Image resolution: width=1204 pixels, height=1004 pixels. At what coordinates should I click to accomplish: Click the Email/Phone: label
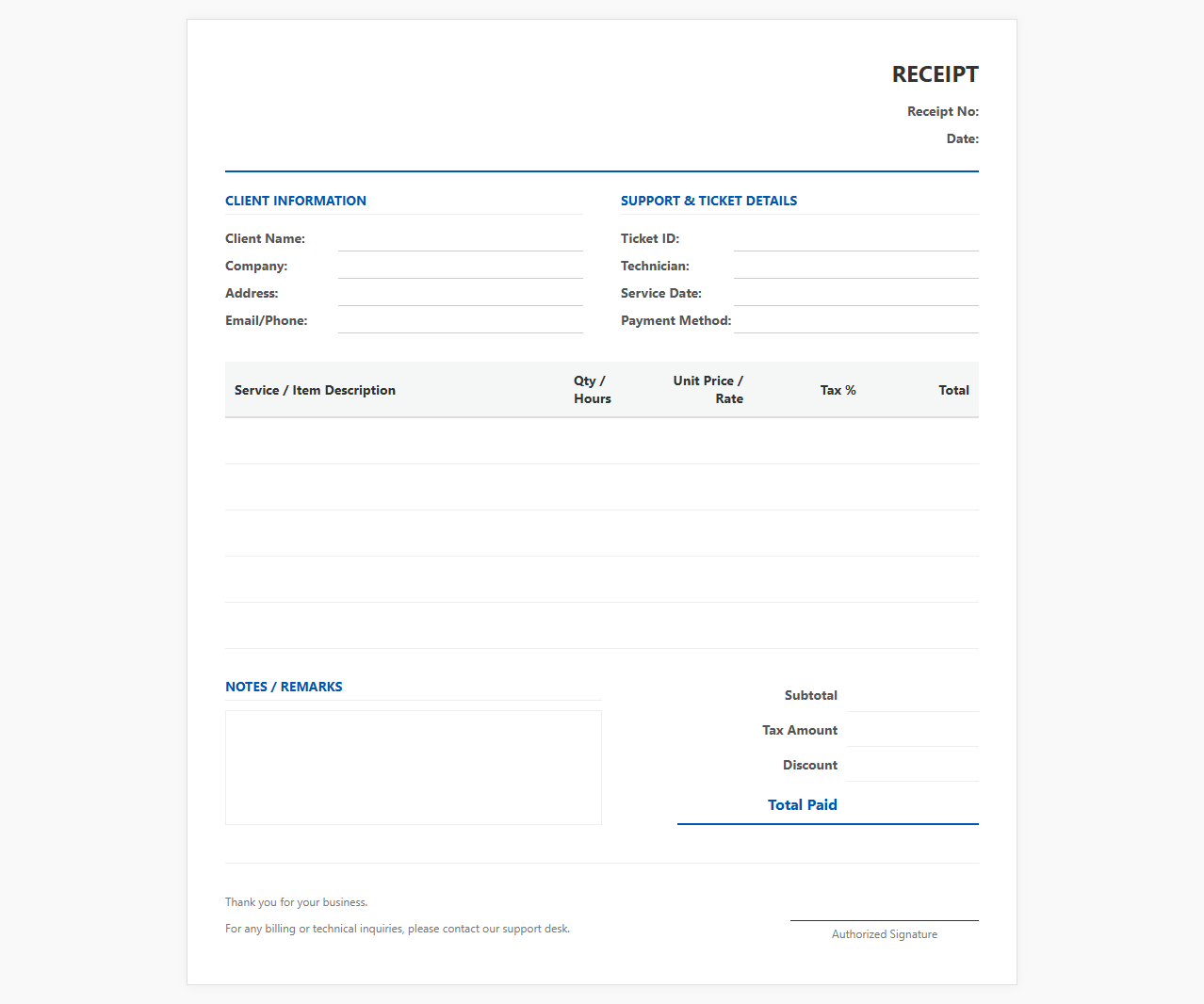[267, 321]
